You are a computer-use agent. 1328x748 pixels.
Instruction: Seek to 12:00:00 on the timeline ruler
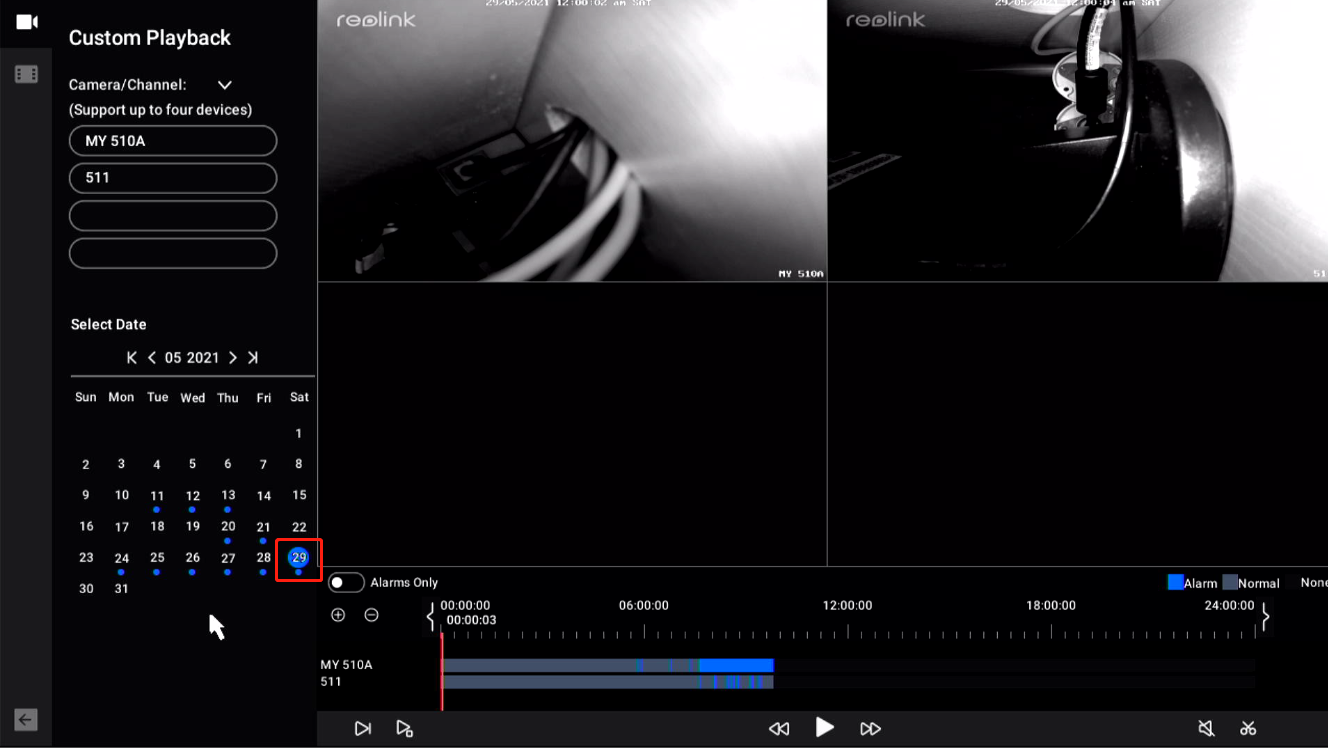[x=848, y=606]
